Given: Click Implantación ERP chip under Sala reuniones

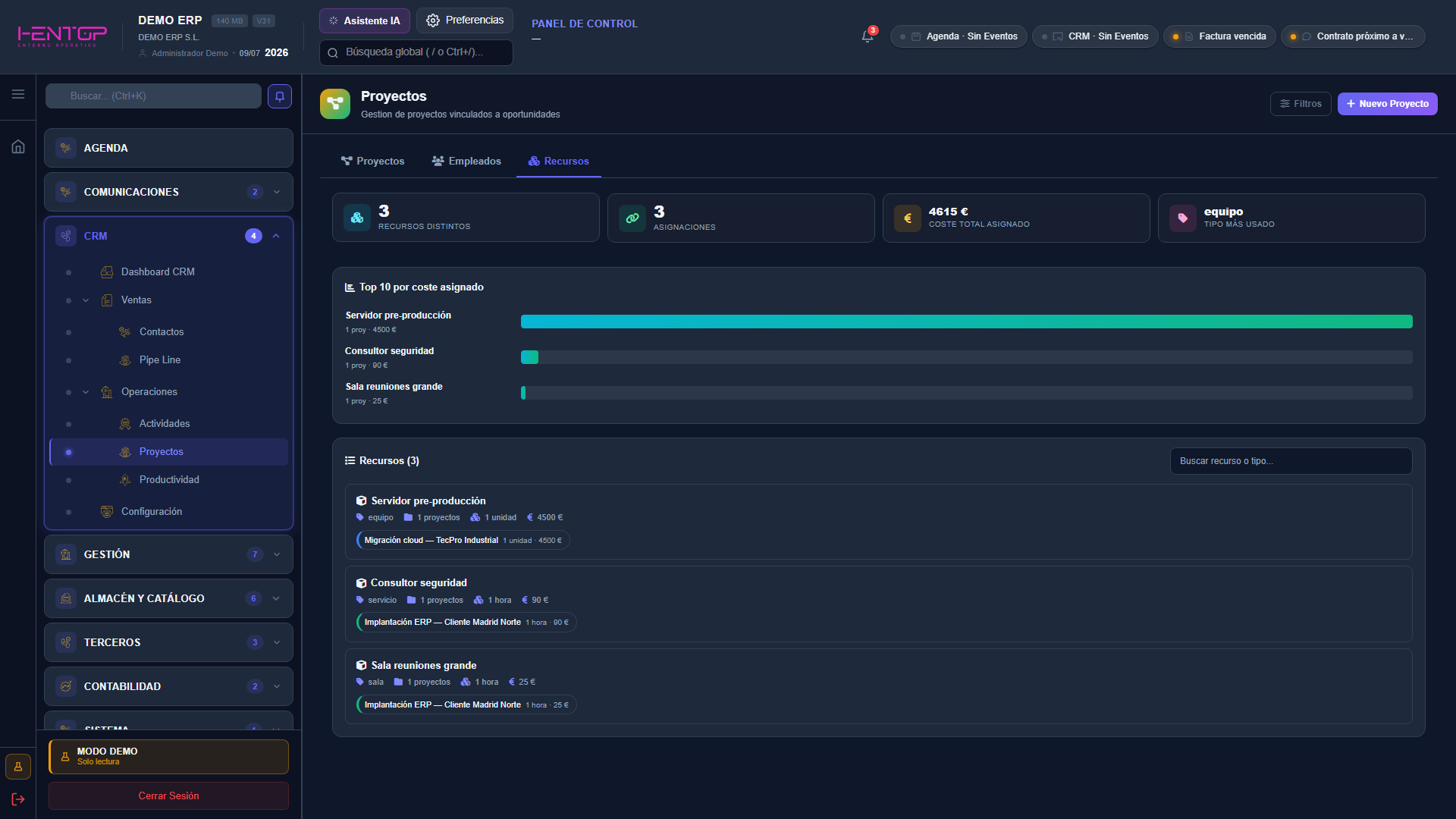Looking at the screenshot, I should pos(466,705).
